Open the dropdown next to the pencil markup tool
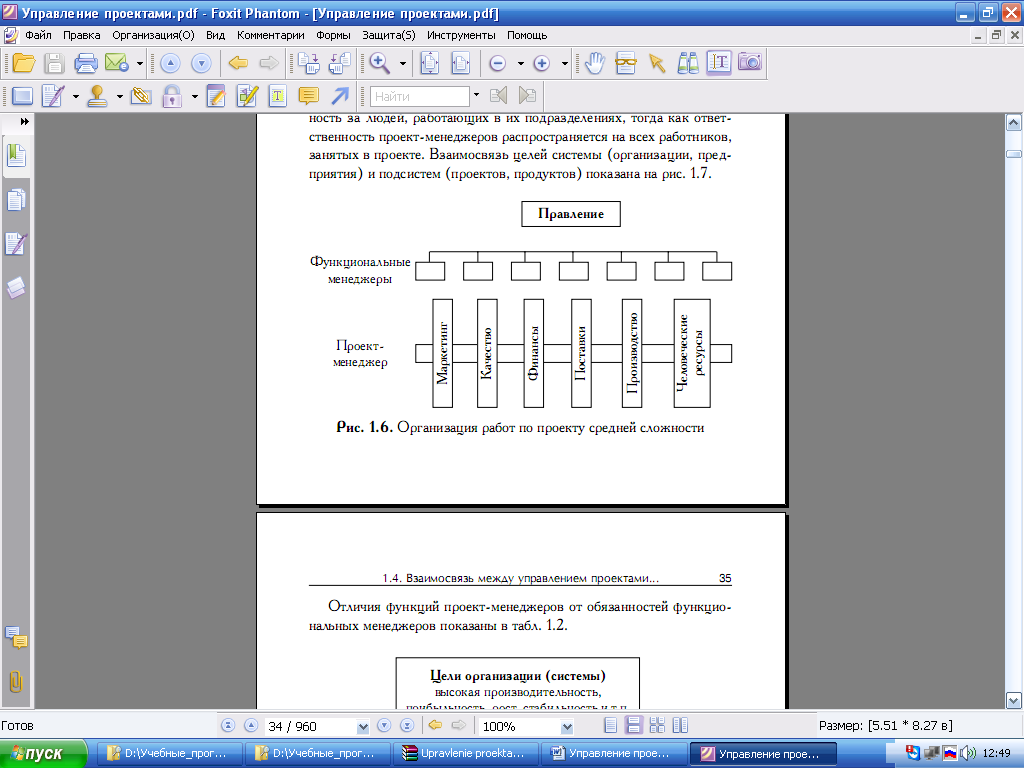Viewport: 1024px width, 768px height. [76, 97]
